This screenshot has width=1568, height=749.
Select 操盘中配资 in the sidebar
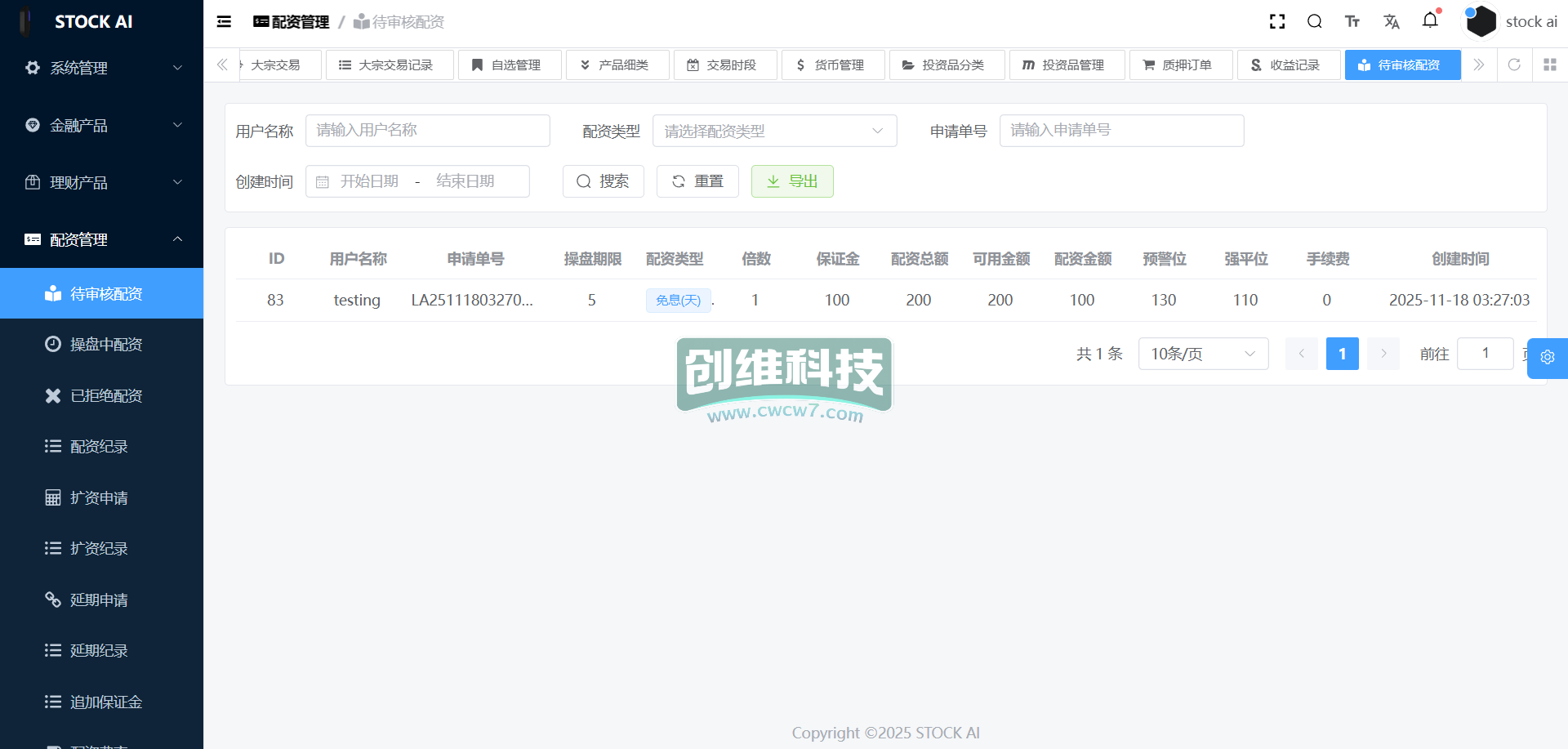tap(106, 345)
